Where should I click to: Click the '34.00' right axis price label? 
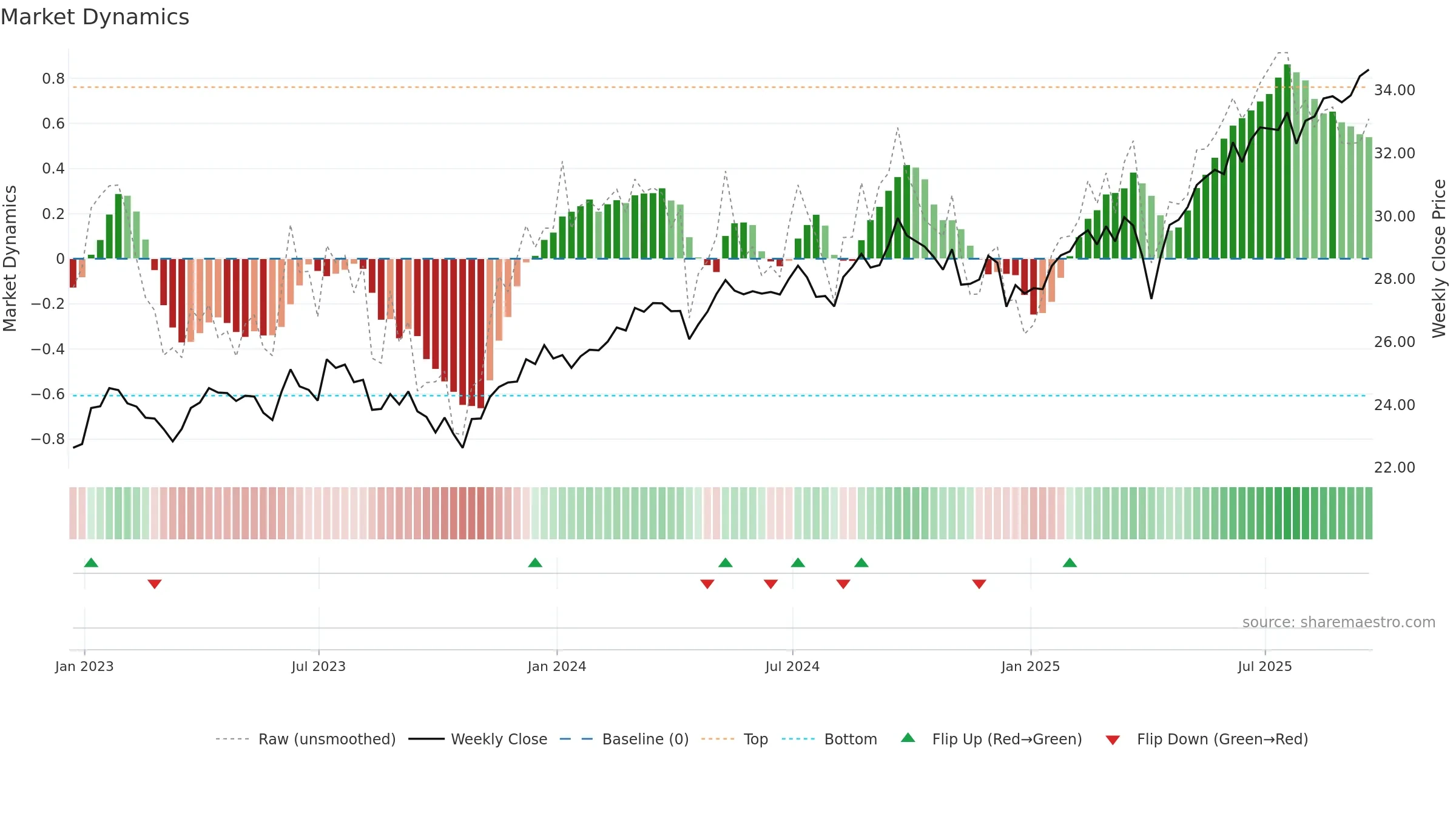(1395, 90)
